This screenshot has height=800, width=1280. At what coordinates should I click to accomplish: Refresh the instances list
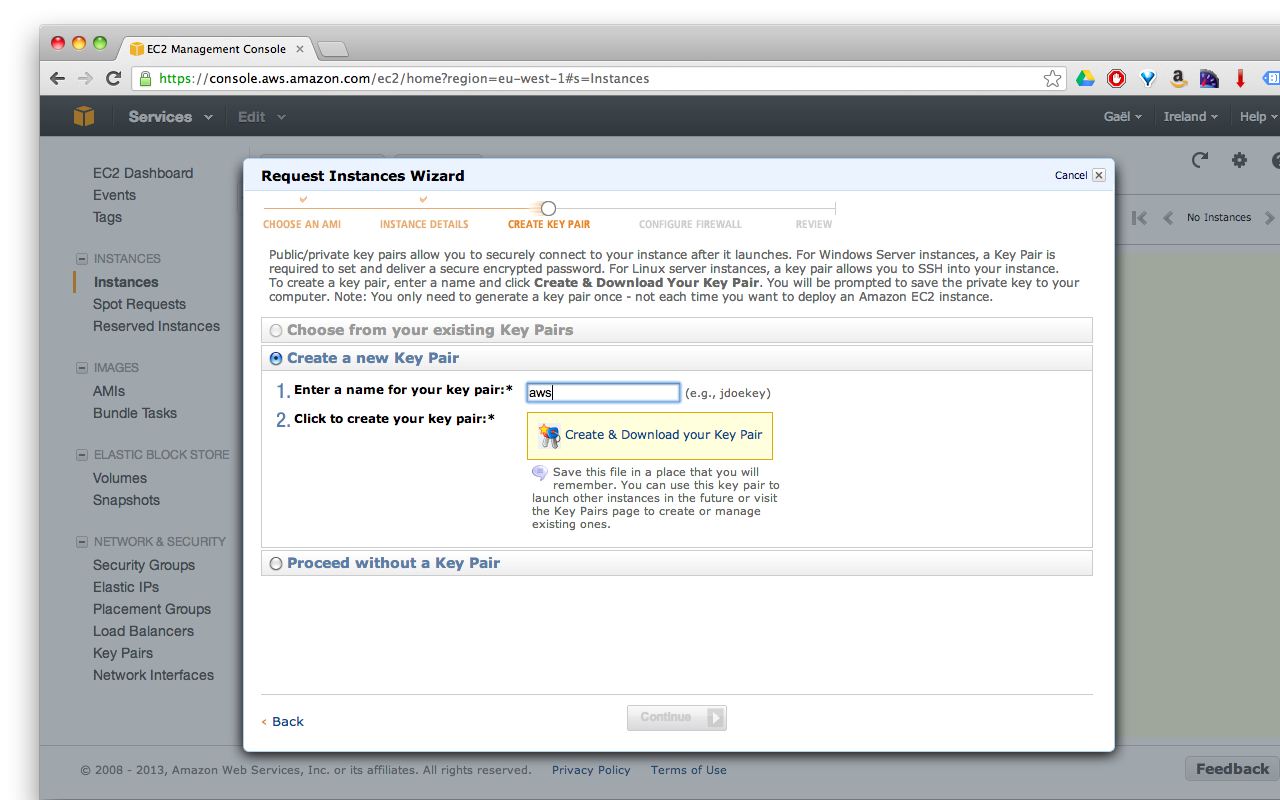(1199, 159)
